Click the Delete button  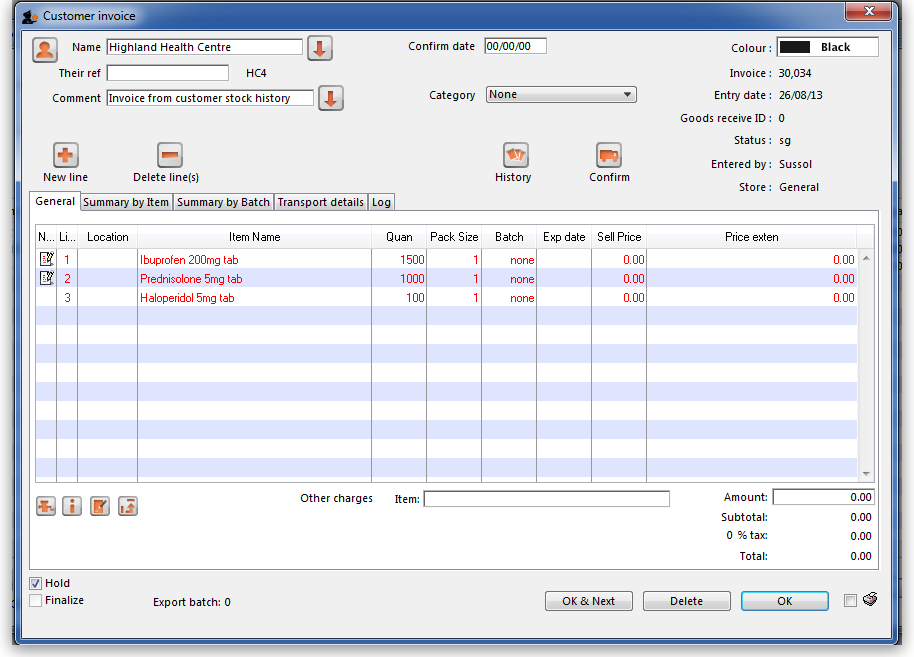click(x=686, y=601)
